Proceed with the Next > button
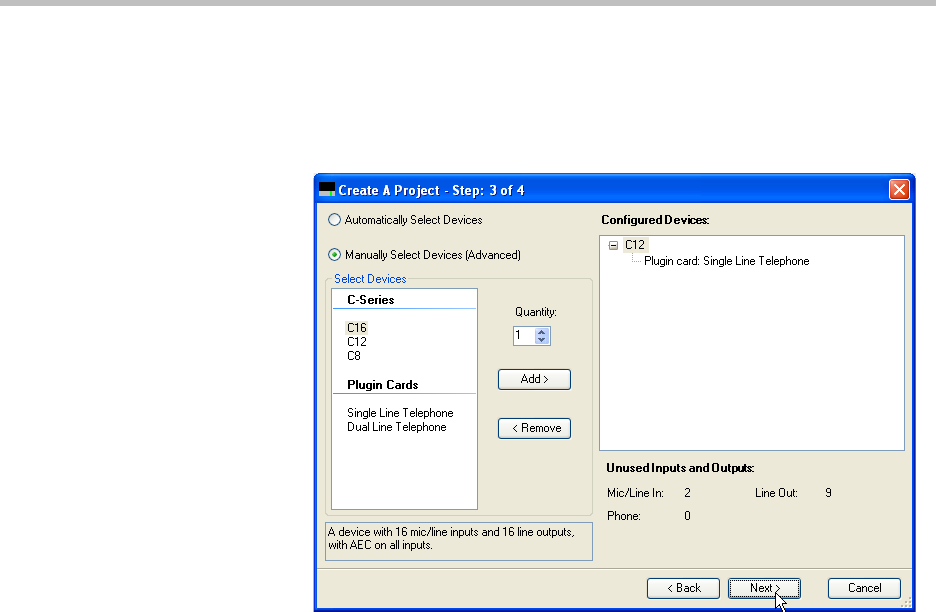 tap(765, 588)
